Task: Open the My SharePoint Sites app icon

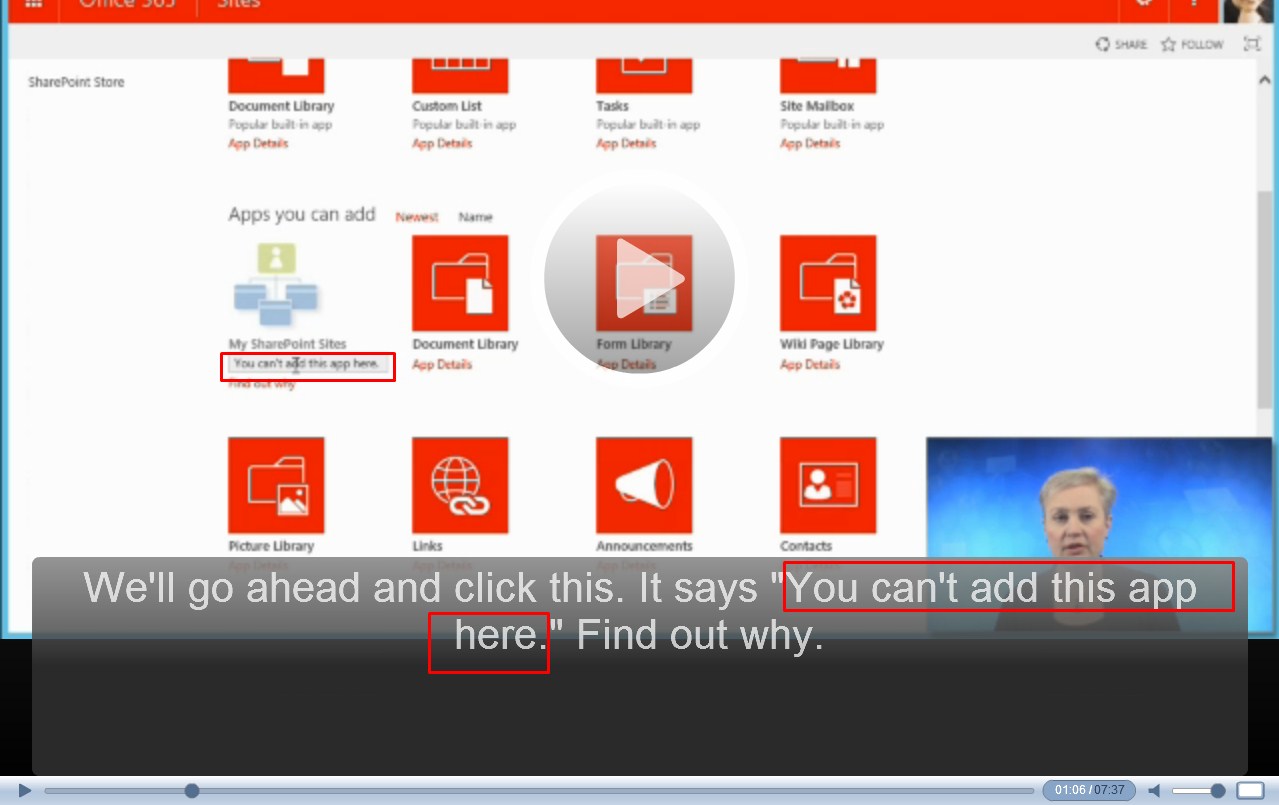Action: click(276, 284)
